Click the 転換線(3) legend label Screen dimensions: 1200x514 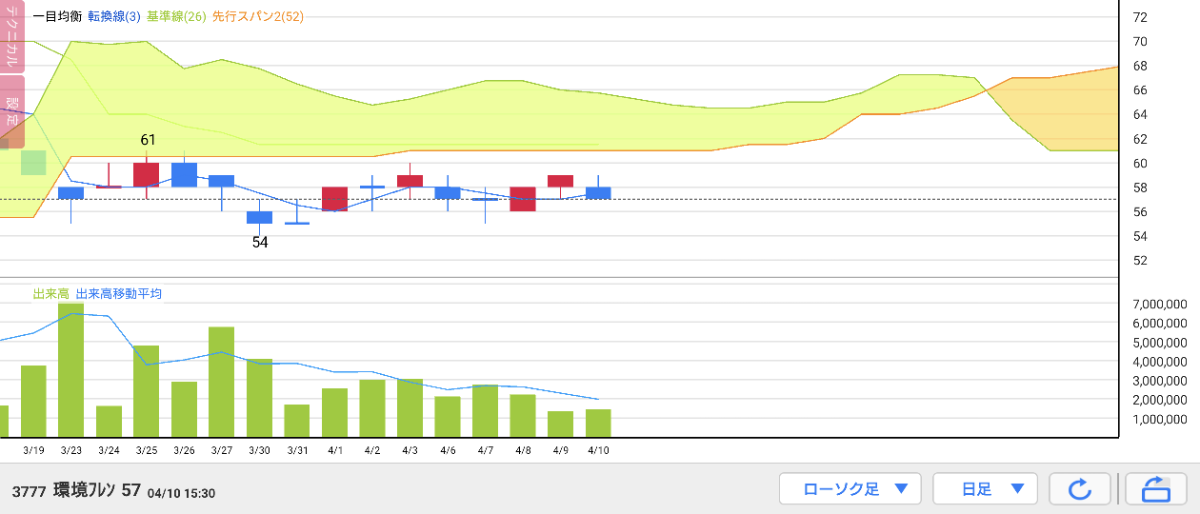[x=114, y=17]
